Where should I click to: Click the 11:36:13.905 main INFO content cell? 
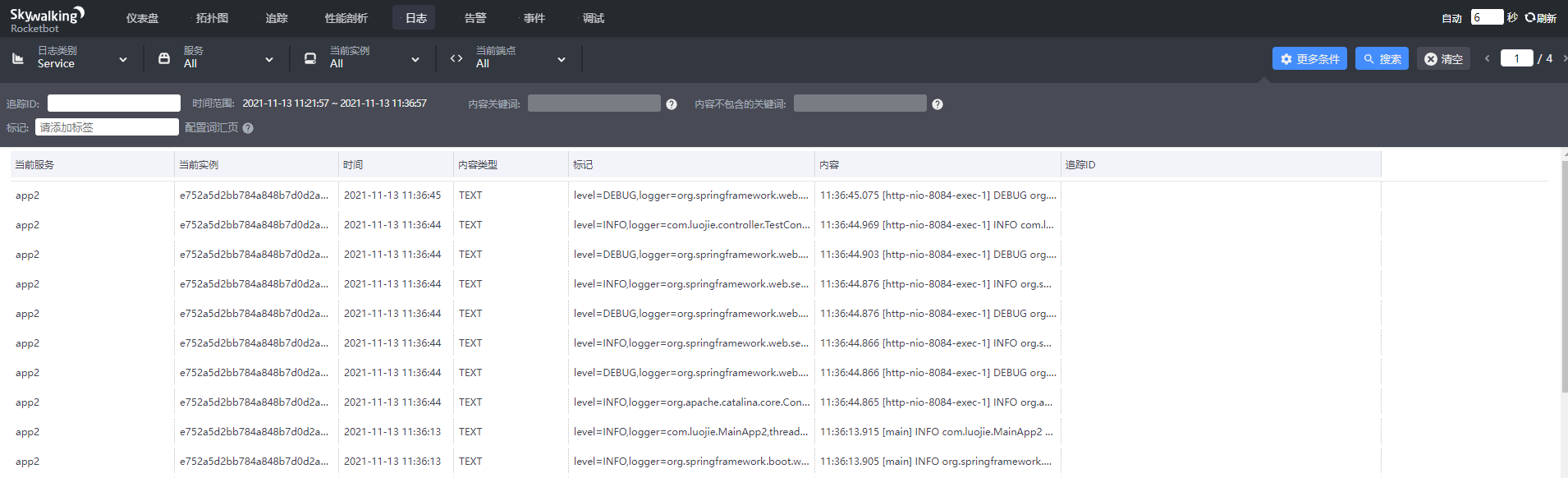pos(938,462)
